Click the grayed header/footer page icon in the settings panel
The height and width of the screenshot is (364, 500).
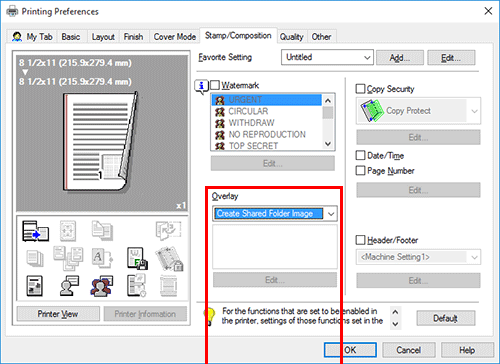point(168,286)
